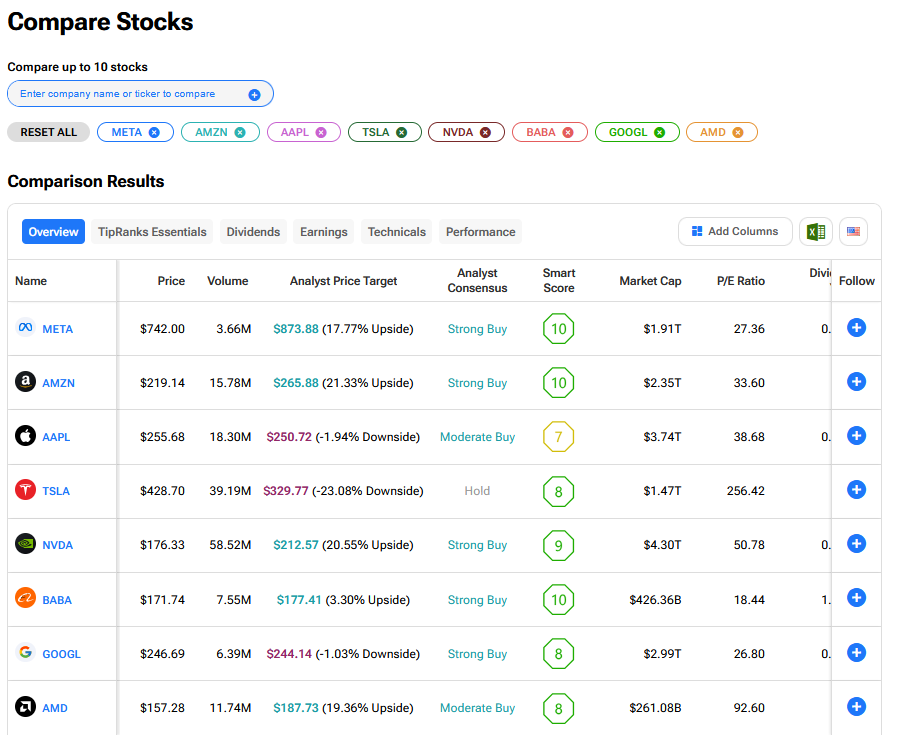Remove NVDA chip with its x icon

(x=486, y=132)
